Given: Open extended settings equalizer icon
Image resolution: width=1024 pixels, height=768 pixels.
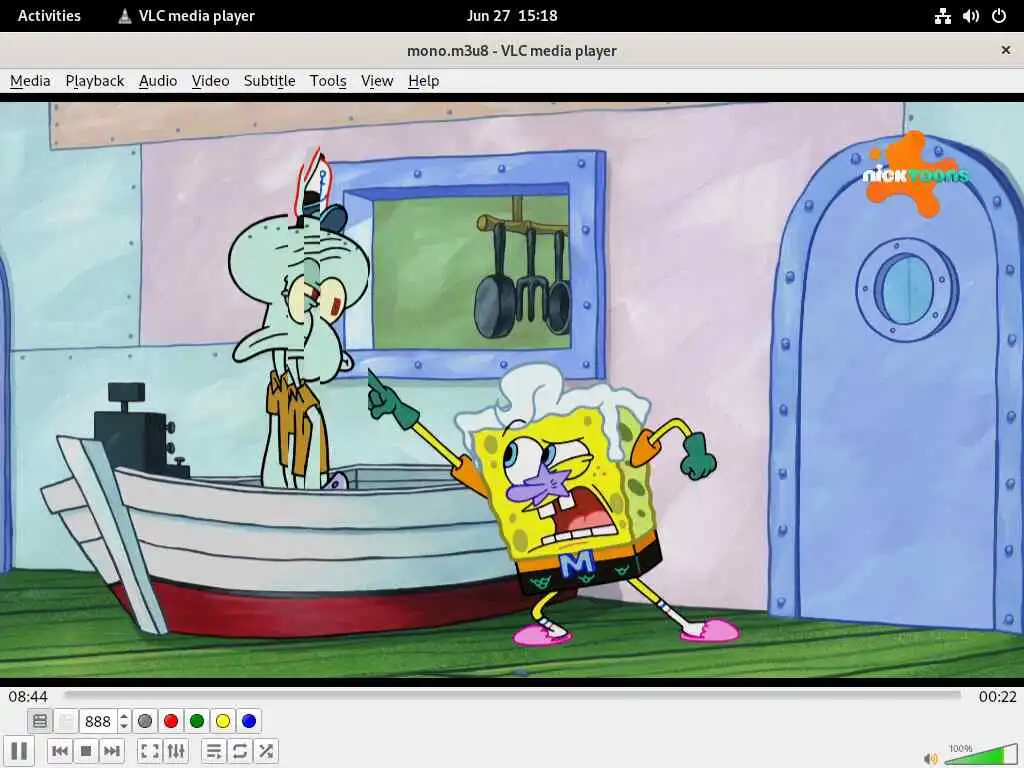Looking at the screenshot, I should click(176, 751).
